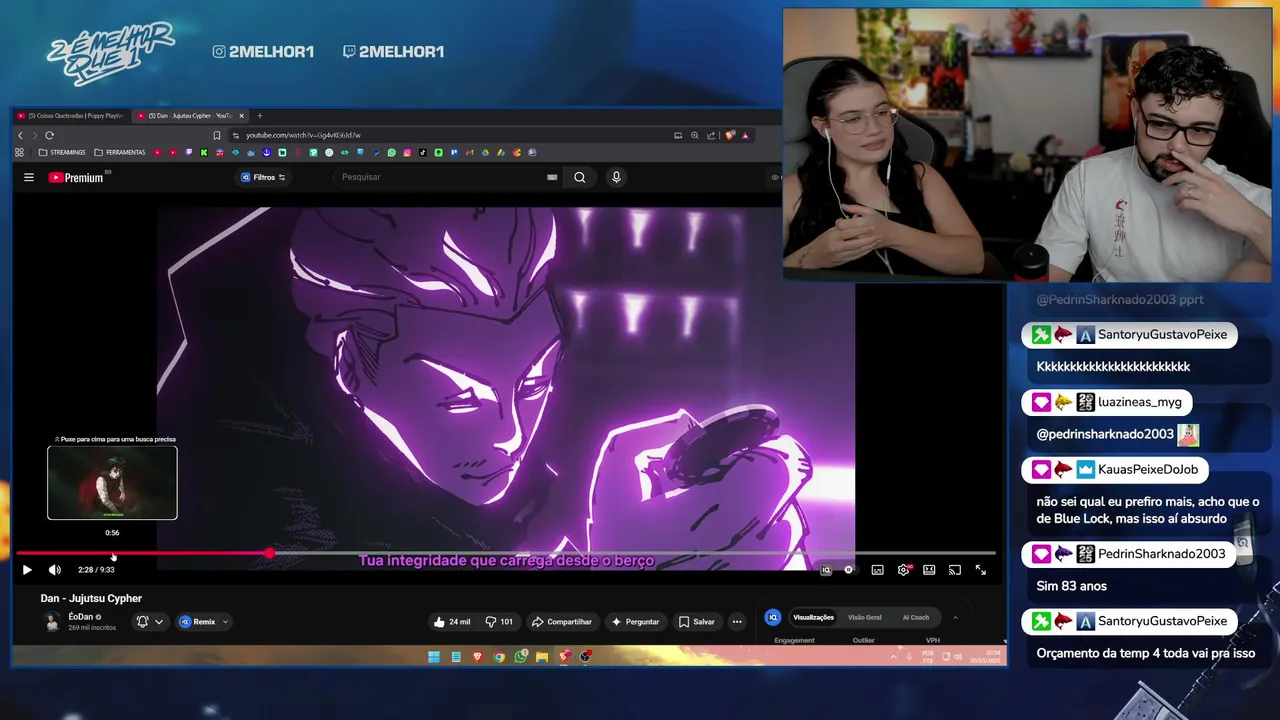The image size is (1280, 720).
Task: Open the STREAMINGS bookmark folder
Action: pyautogui.click(x=62, y=152)
